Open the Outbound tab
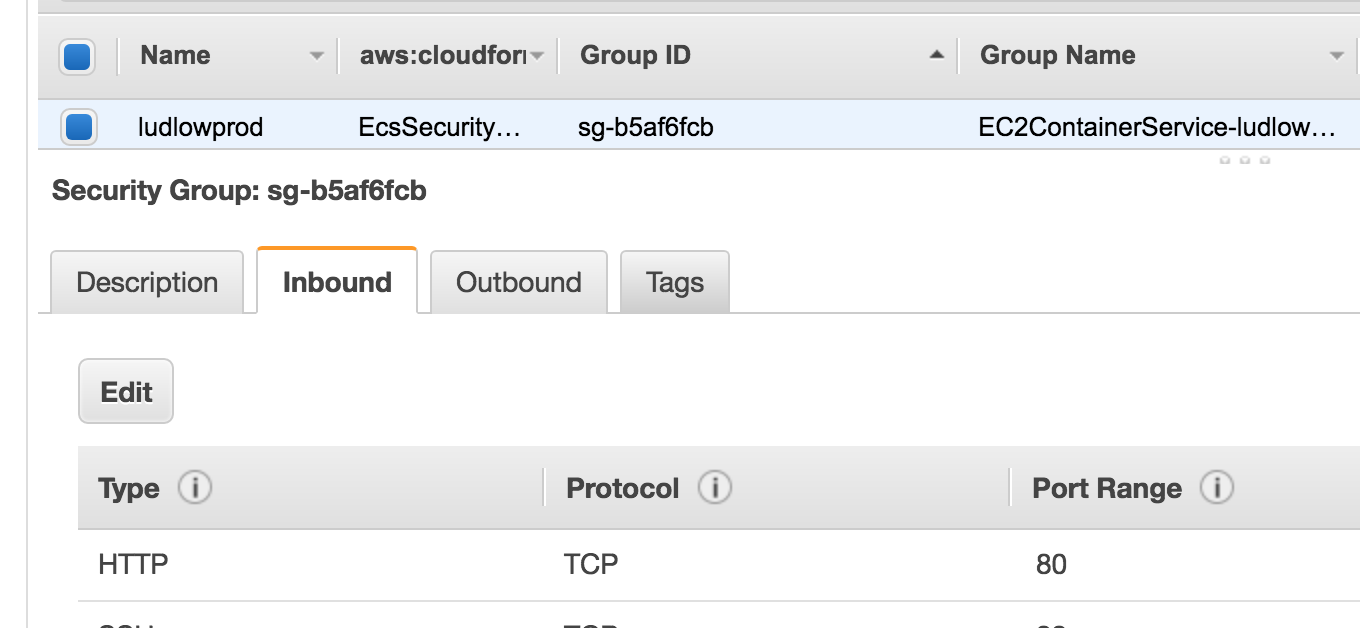Viewport: 1360px width, 628px height. coord(518,282)
